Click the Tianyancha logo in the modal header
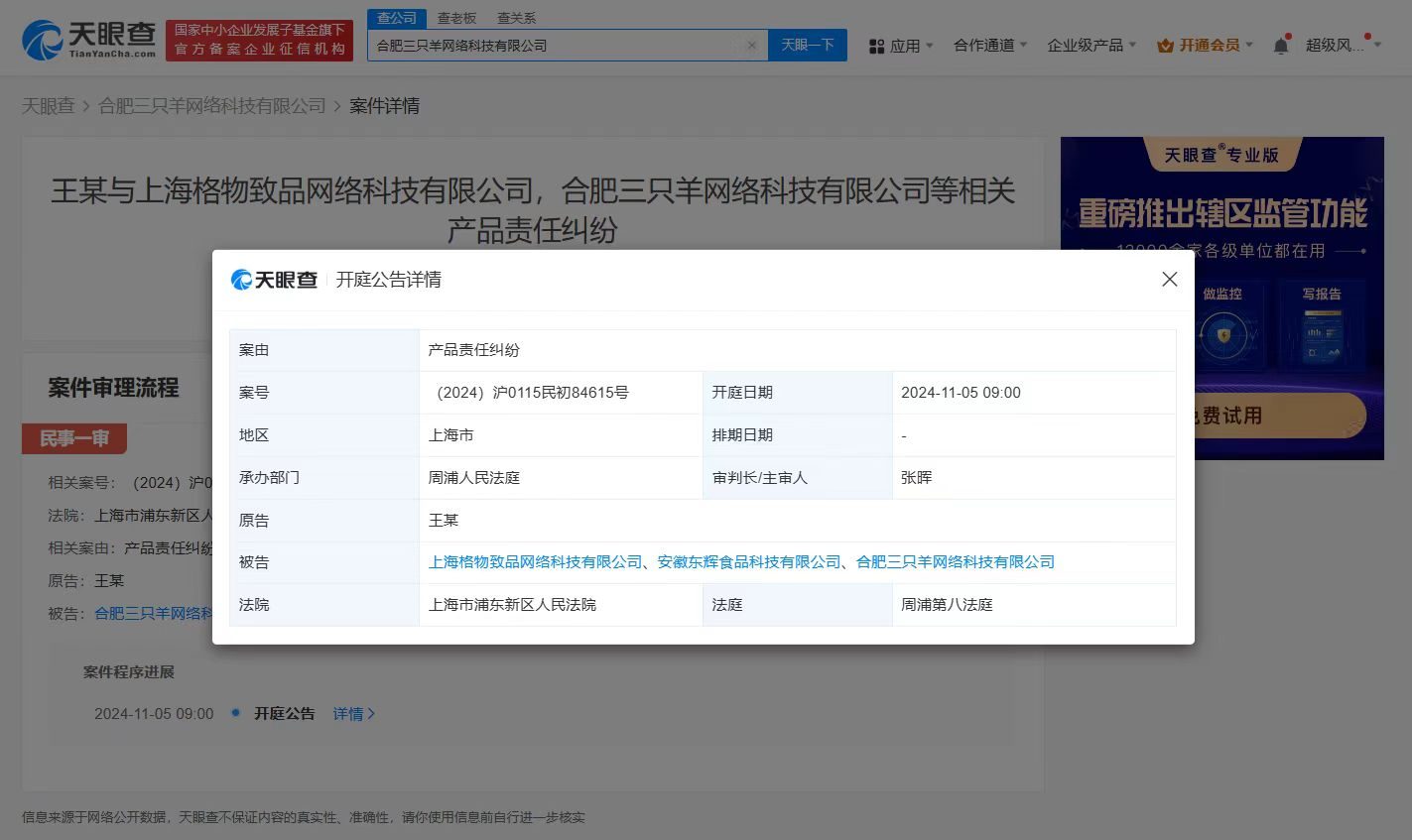1412x840 pixels. tap(274, 280)
